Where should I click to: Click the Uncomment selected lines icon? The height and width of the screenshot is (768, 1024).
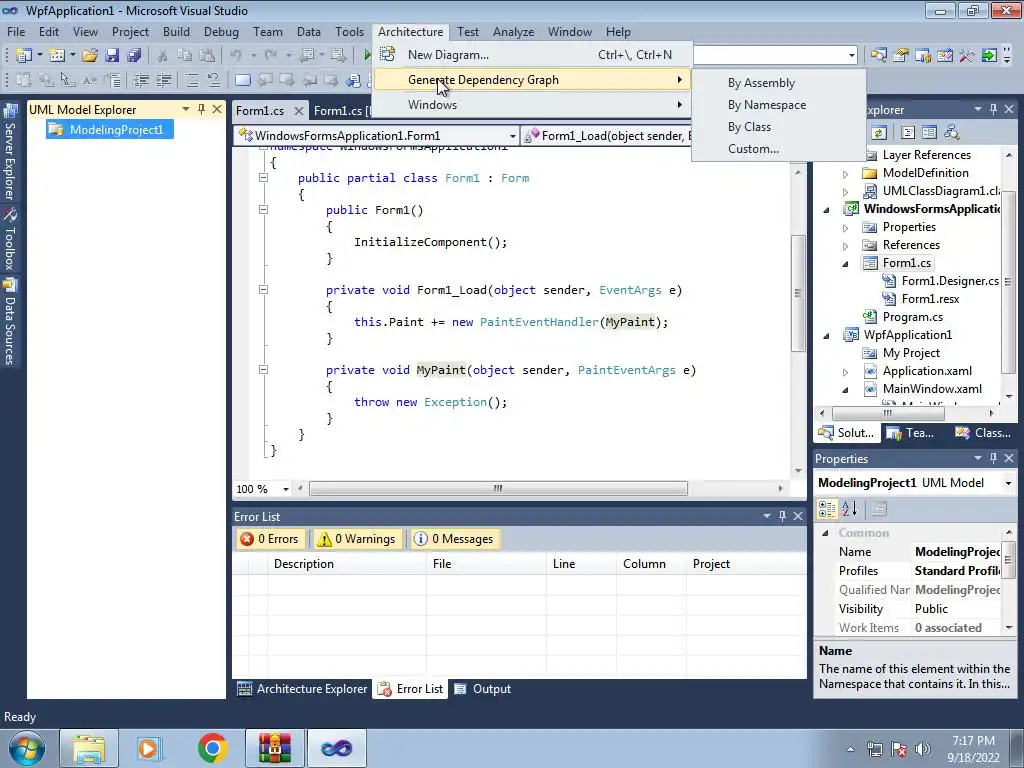(x=214, y=80)
